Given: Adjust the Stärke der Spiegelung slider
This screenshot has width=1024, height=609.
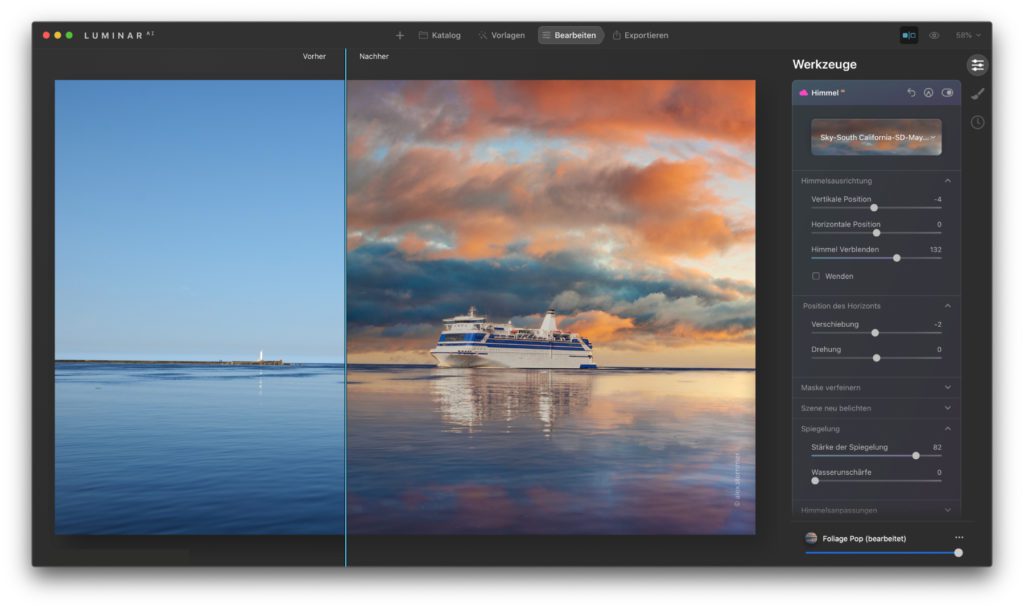Looking at the screenshot, I should point(914,455).
